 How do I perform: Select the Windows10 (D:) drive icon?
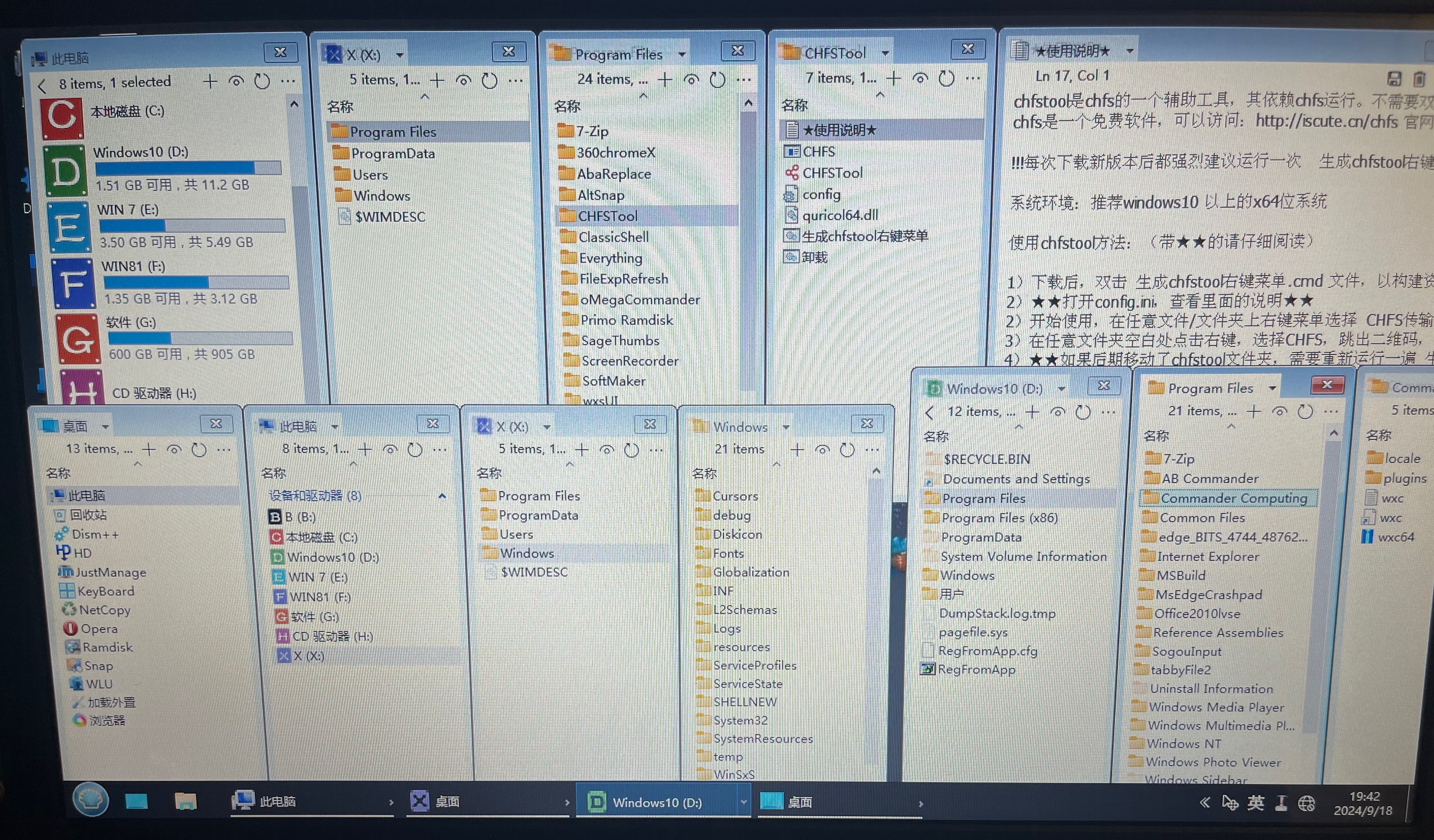(66, 170)
